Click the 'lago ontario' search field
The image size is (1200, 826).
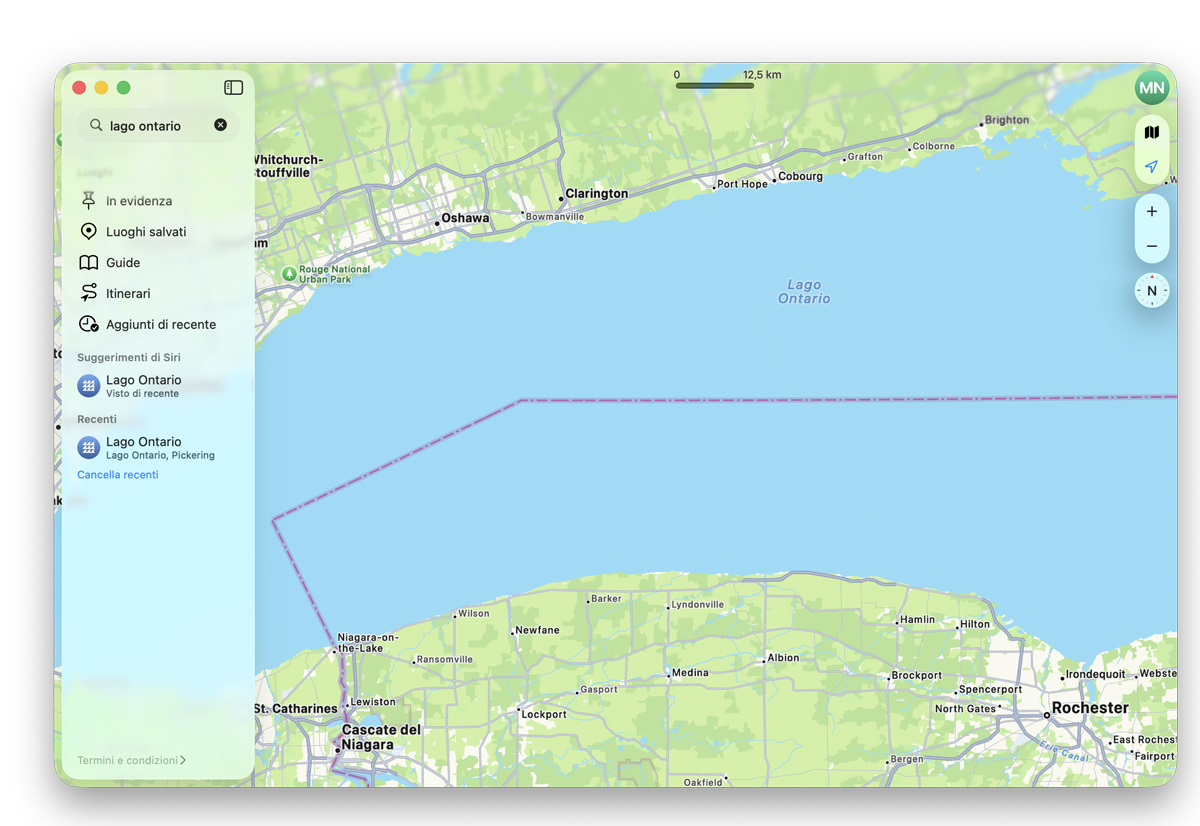pyautogui.click(x=158, y=126)
